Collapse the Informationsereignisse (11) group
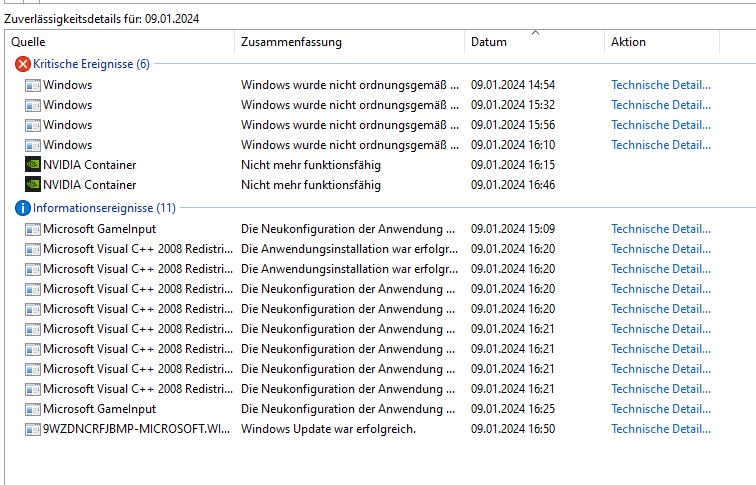Screen dimensions: 756x485 [x=104, y=208]
